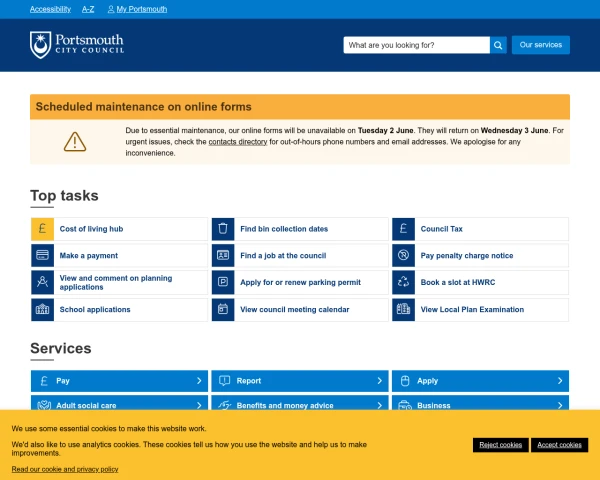
Task: Select the bin collection dates bin icon
Action: pos(223,229)
